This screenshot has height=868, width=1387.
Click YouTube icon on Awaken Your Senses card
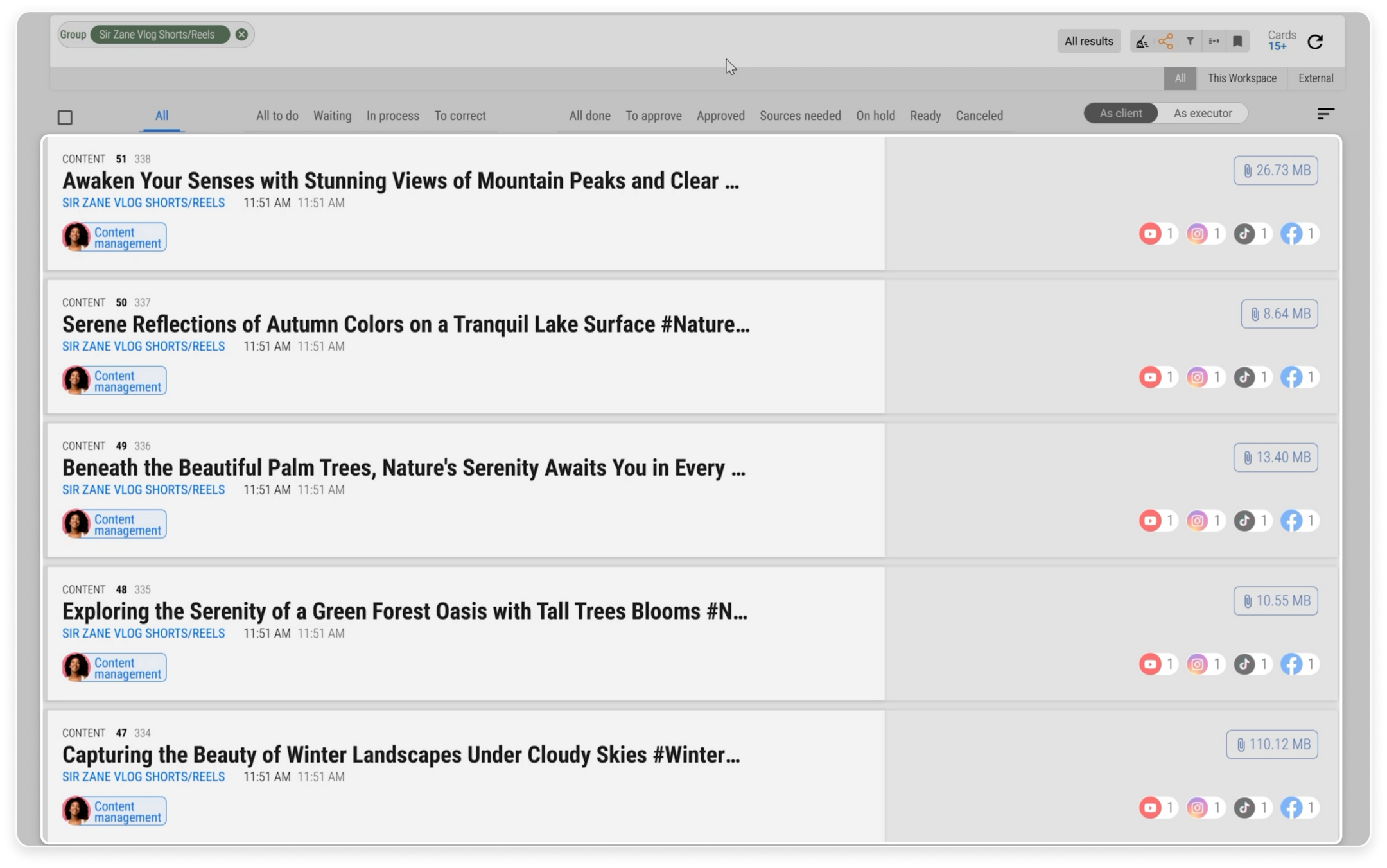click(x=1150, y=234)
